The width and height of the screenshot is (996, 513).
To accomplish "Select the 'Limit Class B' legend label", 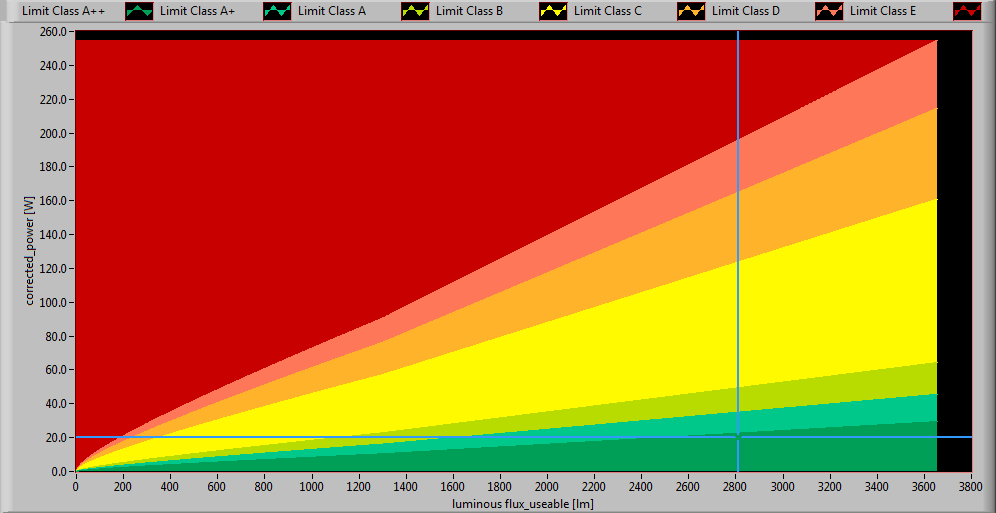I will pos(469,11).
